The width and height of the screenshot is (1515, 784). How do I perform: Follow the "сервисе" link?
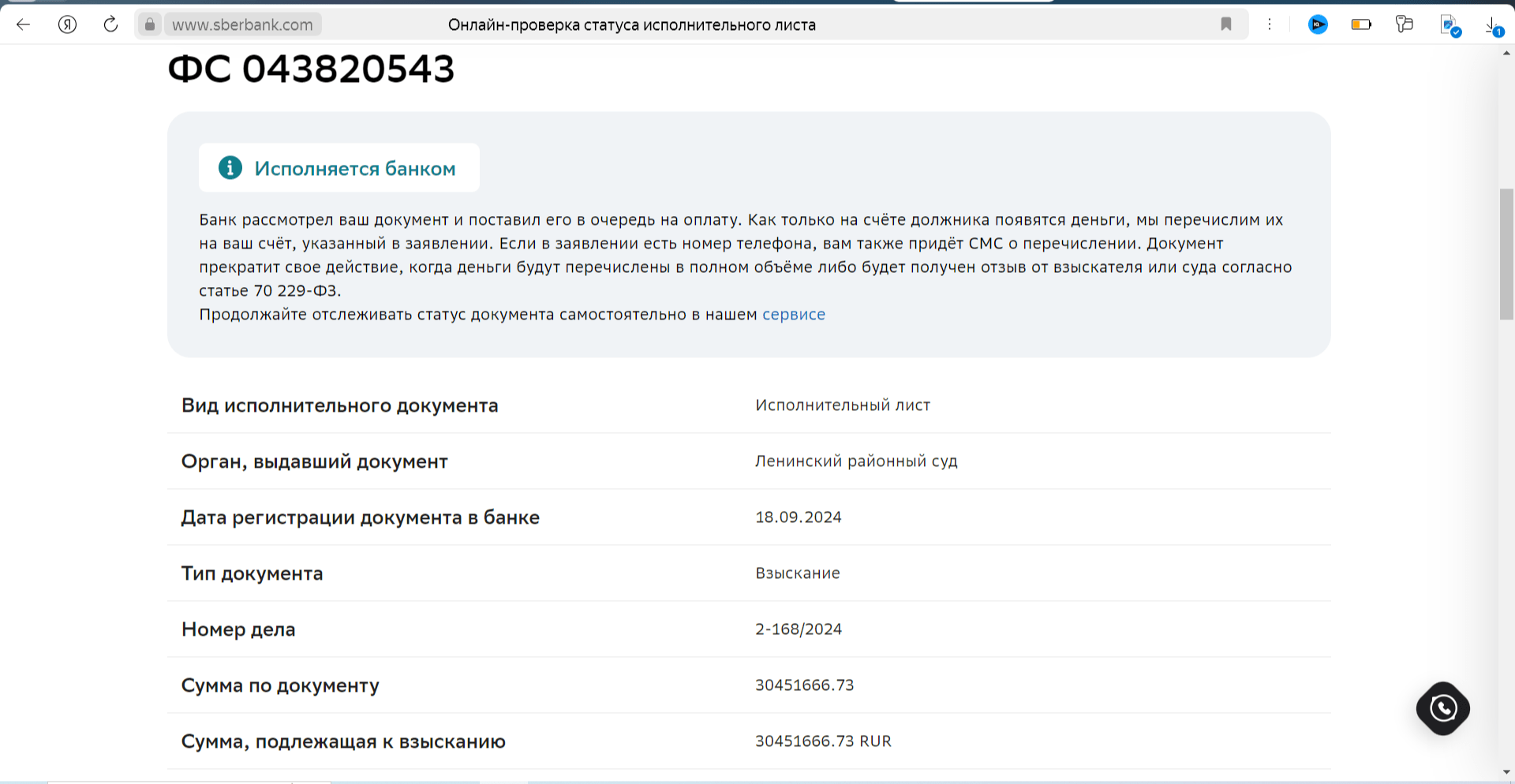793,315
